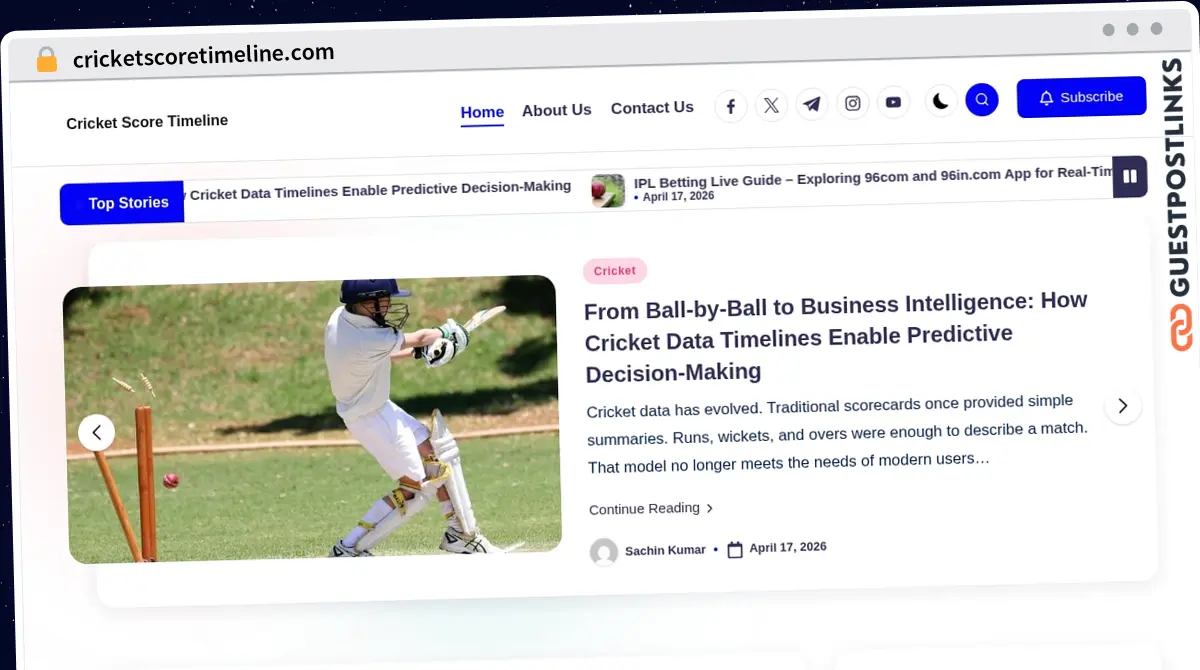Open the Contact Us page

tap(652, 108)
